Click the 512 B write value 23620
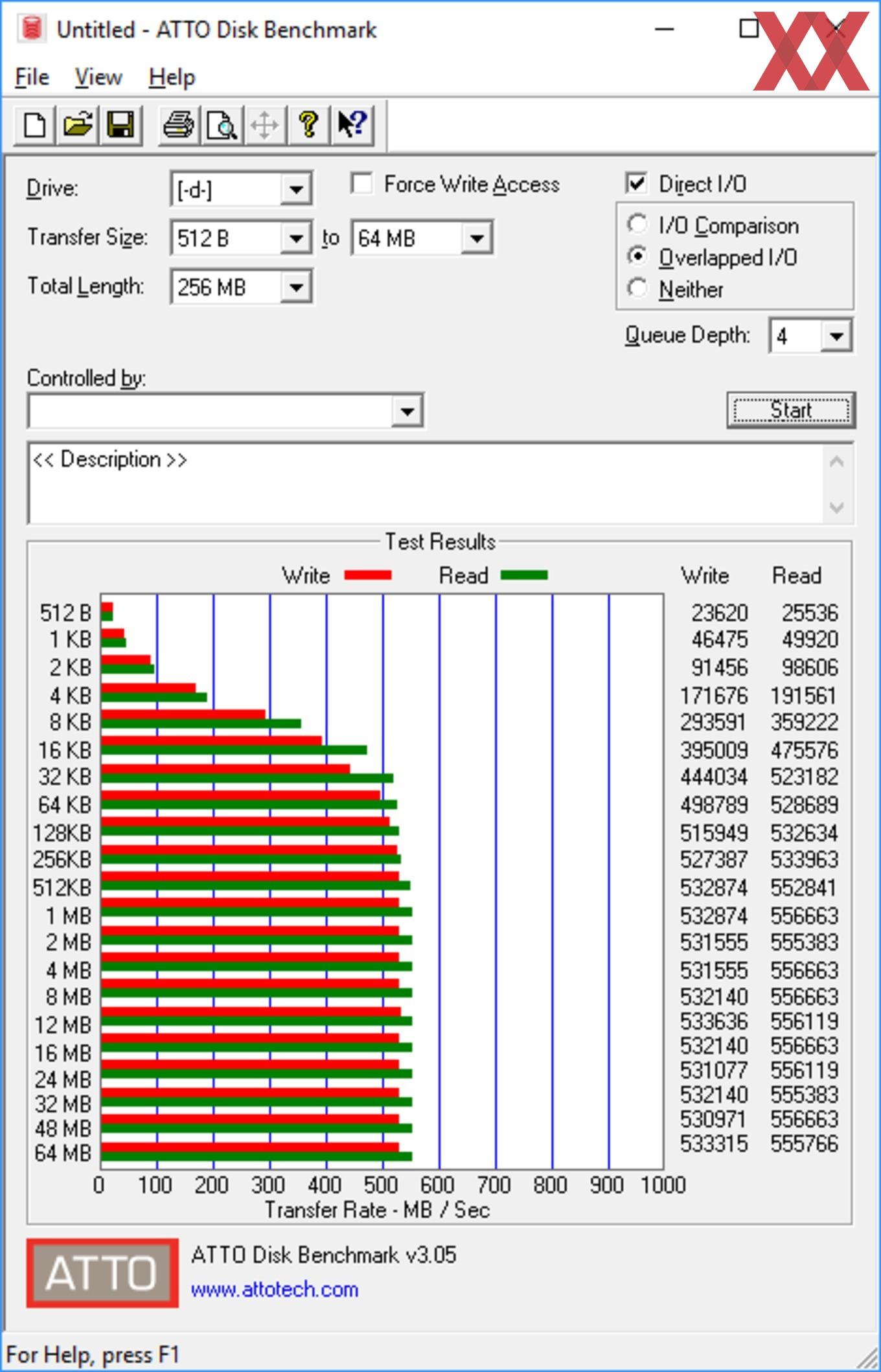Screen dimensions: 881x1372 click(719, 613)
